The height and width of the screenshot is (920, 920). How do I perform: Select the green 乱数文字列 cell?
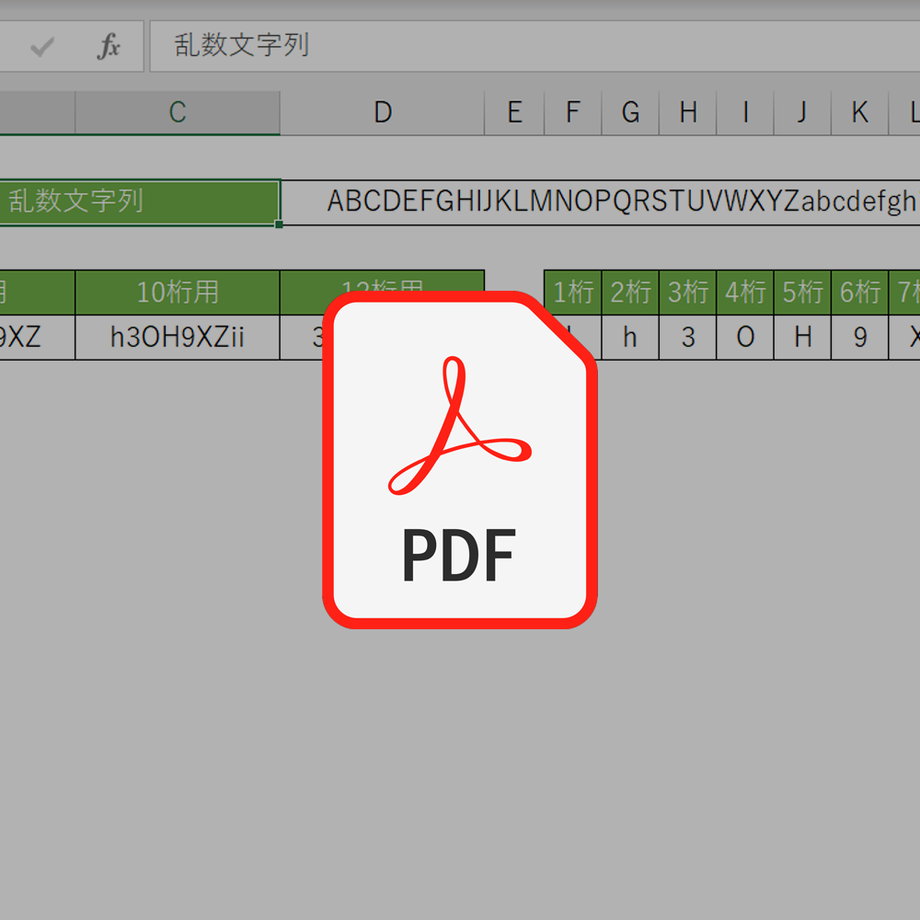tap(140, 202)
